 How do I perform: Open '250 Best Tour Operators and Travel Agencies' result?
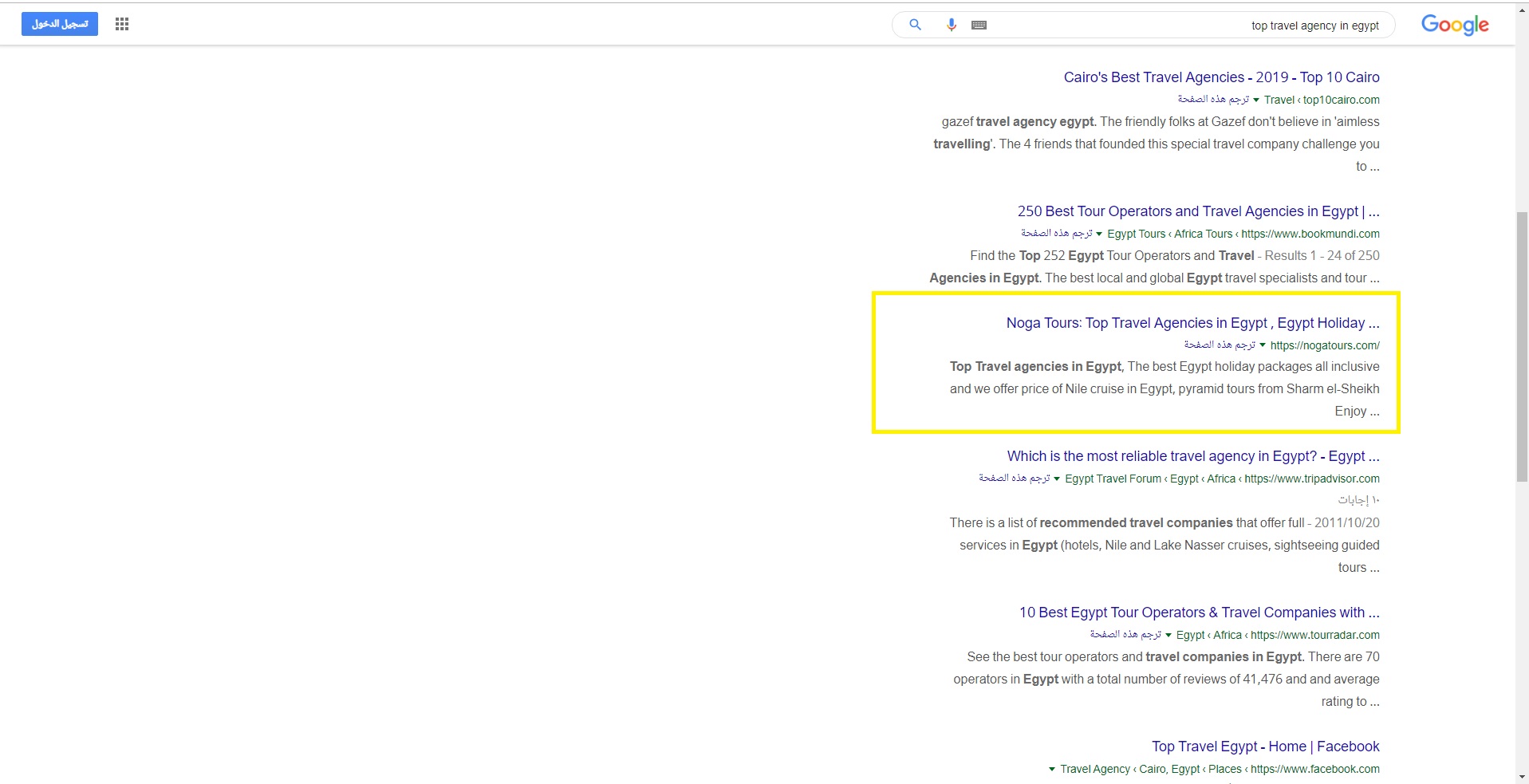(1198, 211)
